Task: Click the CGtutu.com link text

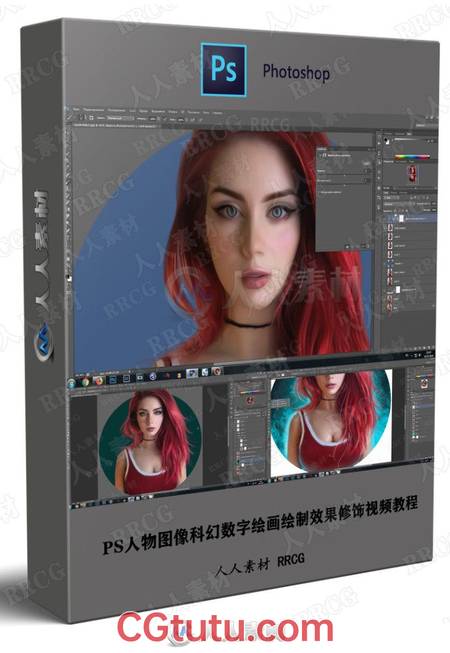Action: pyautogui.click(x=225, y=629)
